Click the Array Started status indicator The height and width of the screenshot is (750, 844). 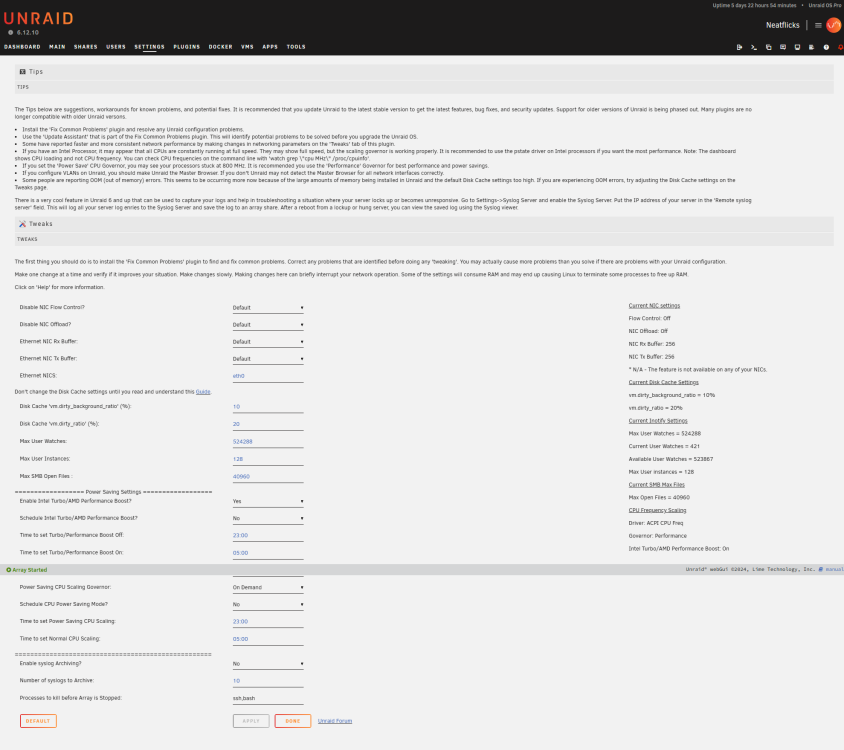[26, 570]
